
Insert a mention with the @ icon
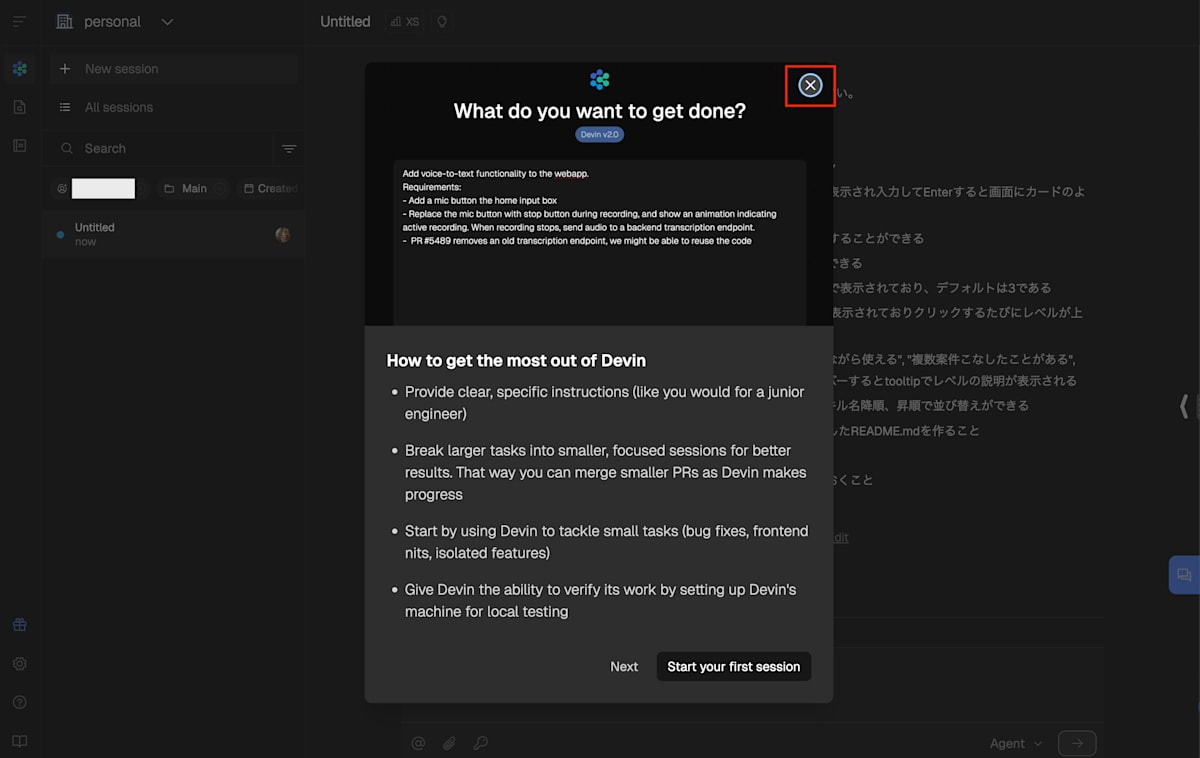[x=419, y=743]
